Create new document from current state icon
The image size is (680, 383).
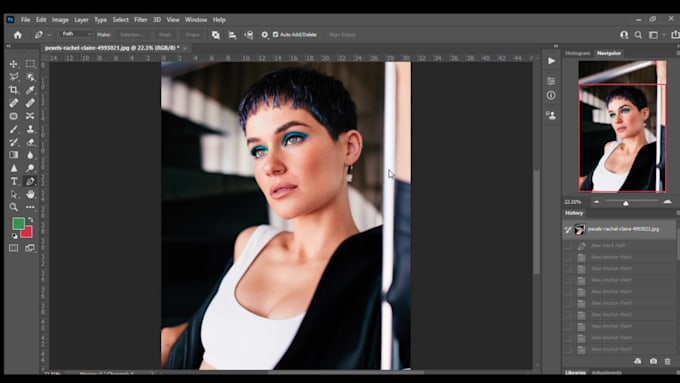pyautogui.click(x=638, y=361)
